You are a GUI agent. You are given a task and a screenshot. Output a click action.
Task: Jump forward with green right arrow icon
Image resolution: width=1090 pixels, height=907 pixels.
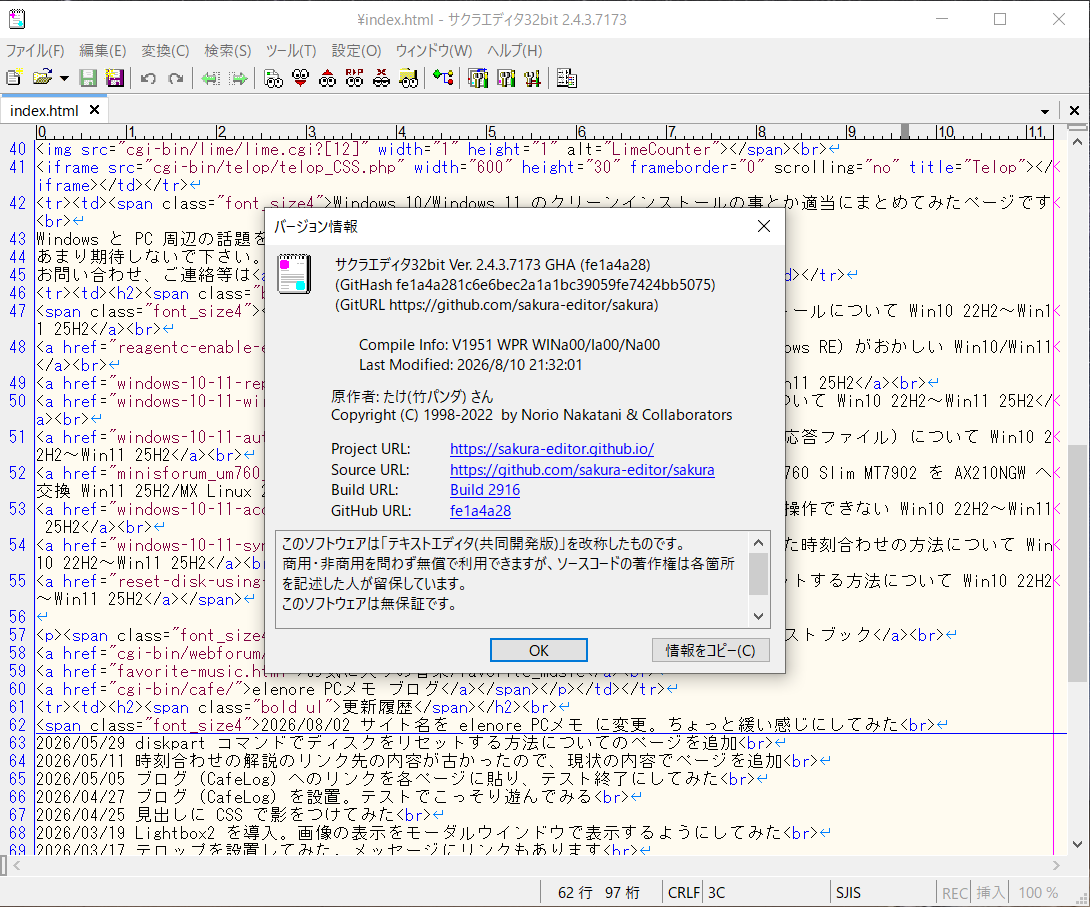[x=238, y=79]
